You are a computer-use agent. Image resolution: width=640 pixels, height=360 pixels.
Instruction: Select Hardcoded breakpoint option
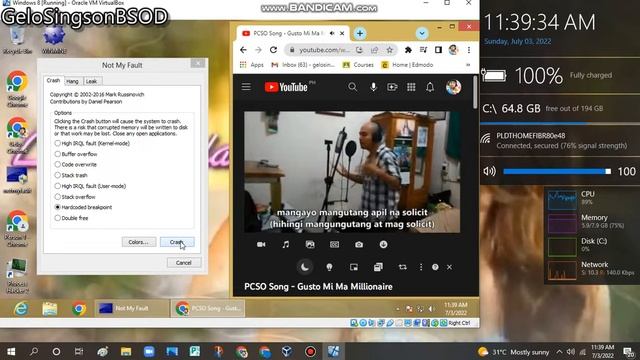click(x=83, y=207)
